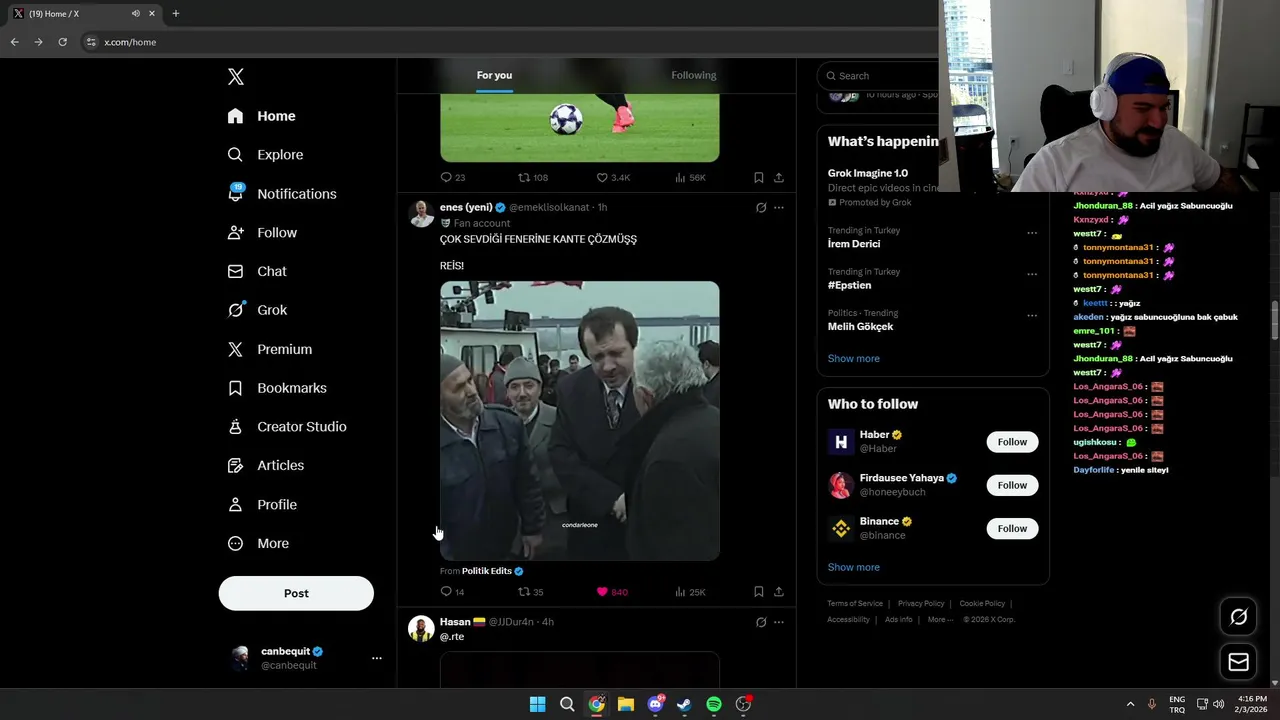
Task: Click the Post button
Action: click(x=296, y=593)
